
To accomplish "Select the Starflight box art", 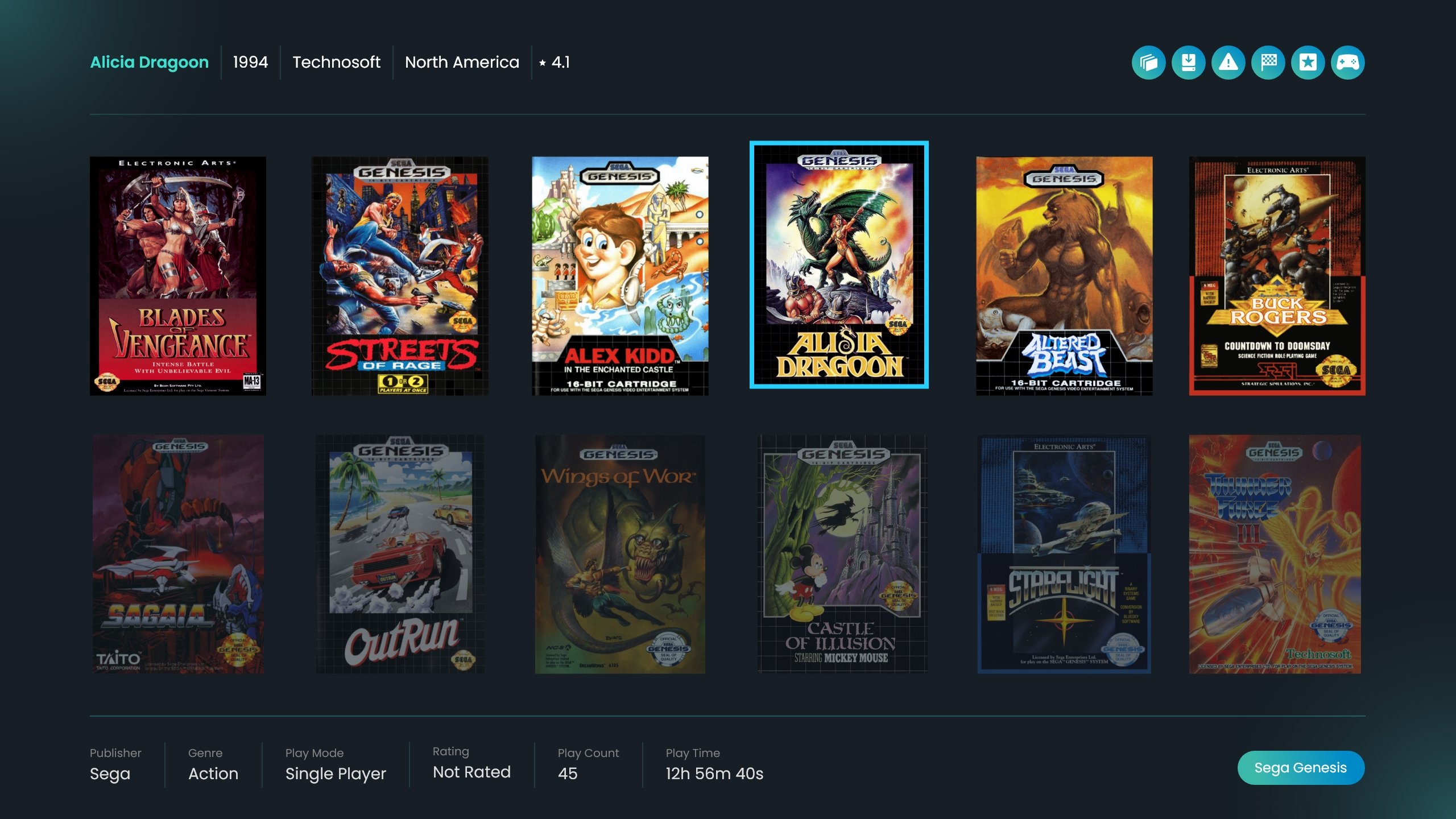I will click(1064, 555).
